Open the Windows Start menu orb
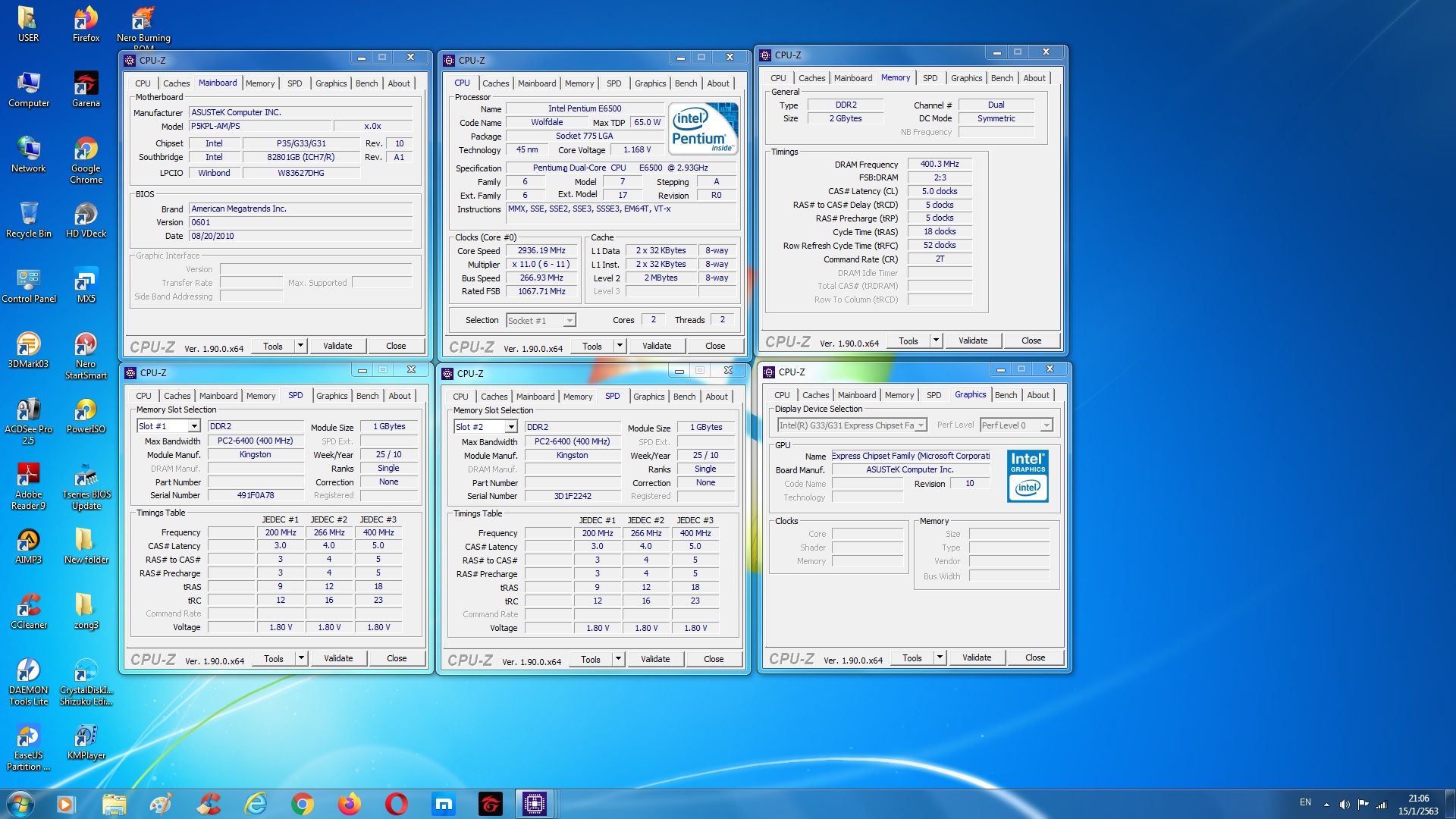 [20, 804]
